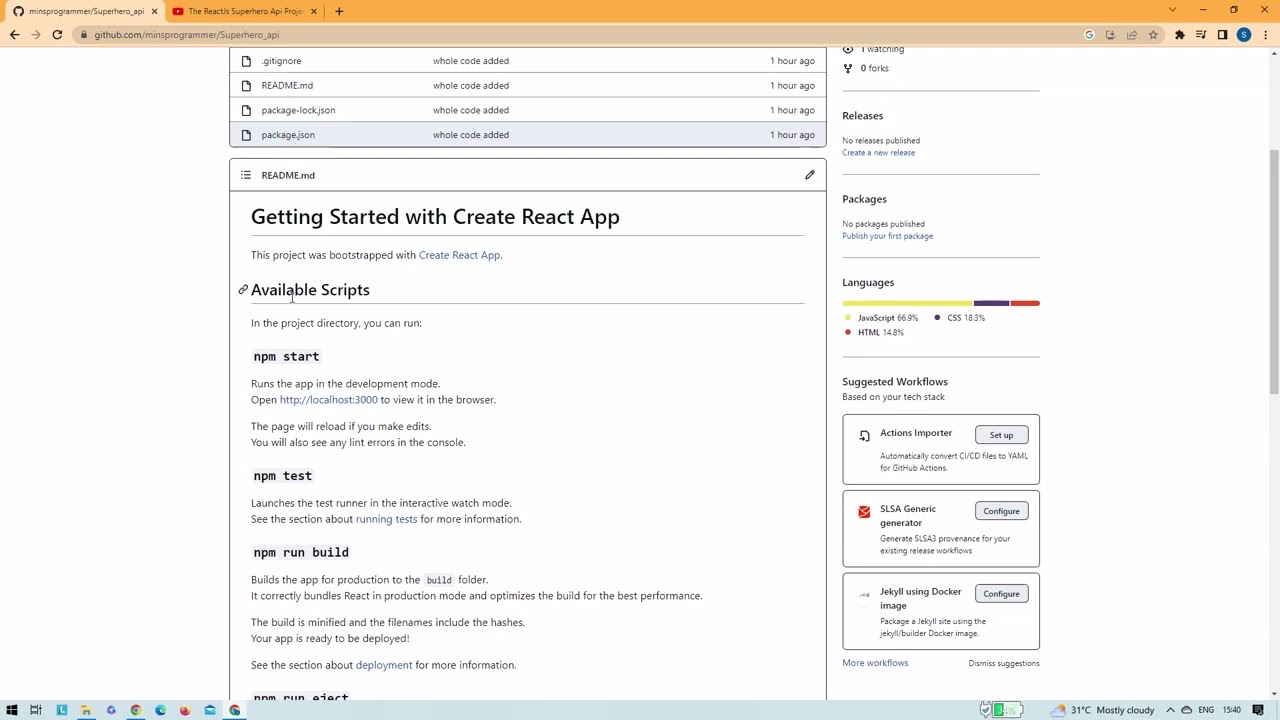Image resolution: width=1280 pixels, height=720 pixels.
Task: Click the 0 forks link
Action: tap(866, 68)
